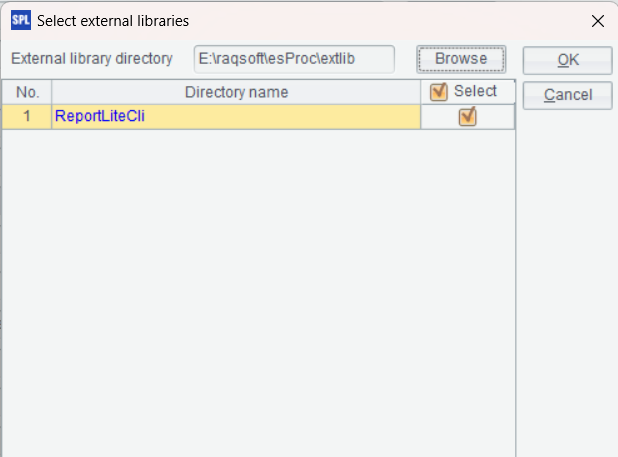Click the SPL application icon in title bar
The width and height of the screenshot is (618, 457).
21,20
